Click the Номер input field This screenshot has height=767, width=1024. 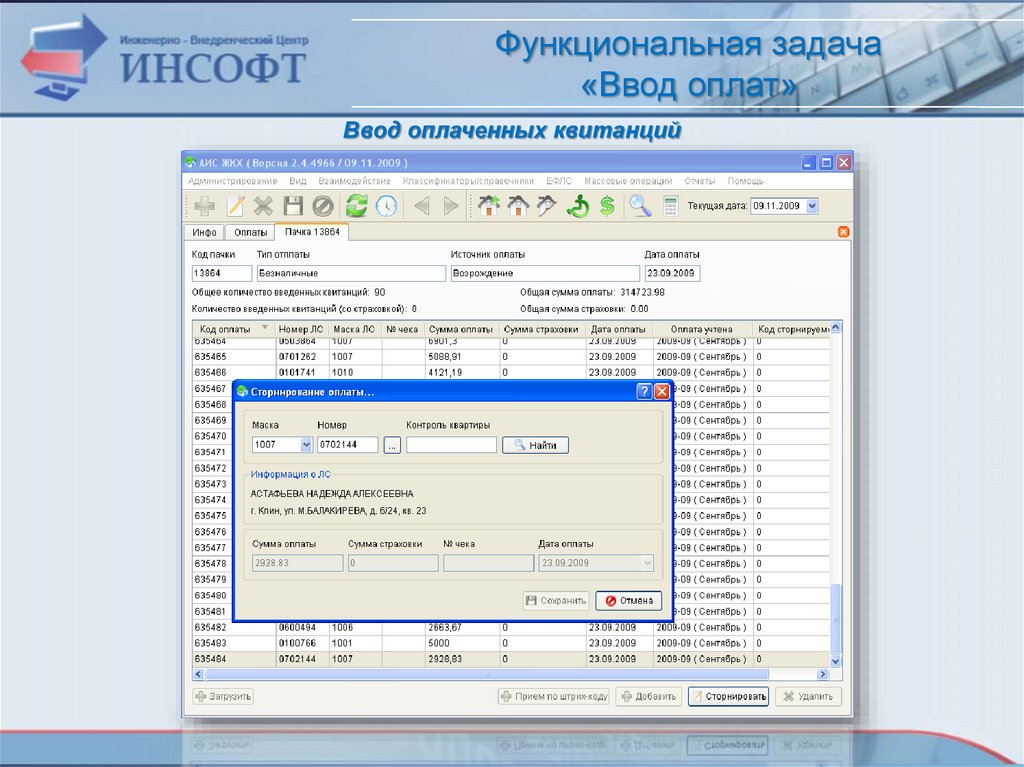[347, 445]
